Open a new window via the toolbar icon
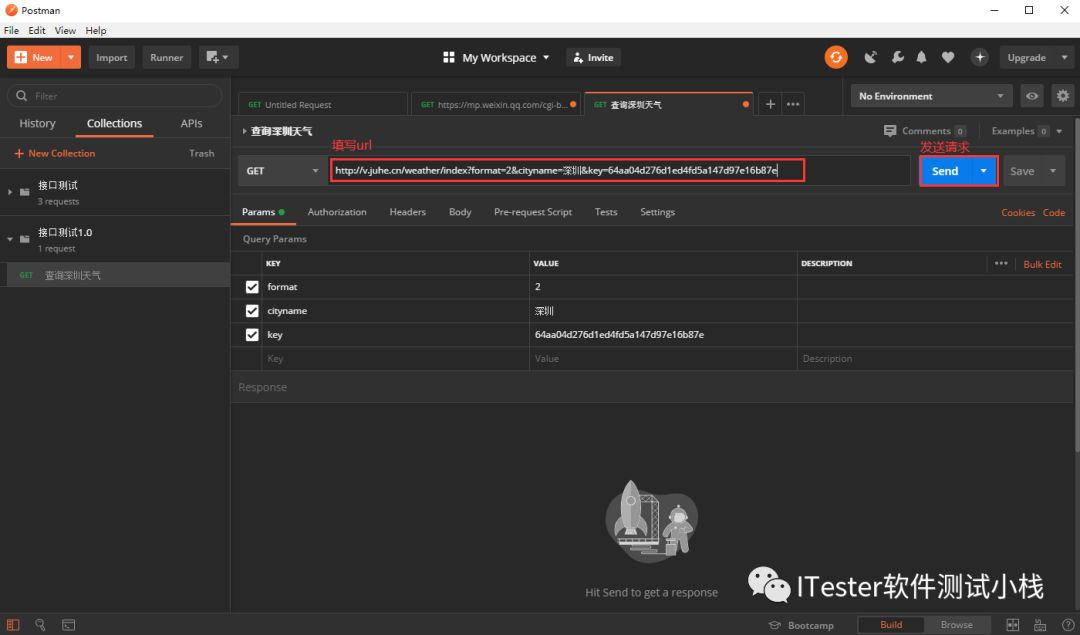This screenshot has height=635, width=1080. point(218,57)
